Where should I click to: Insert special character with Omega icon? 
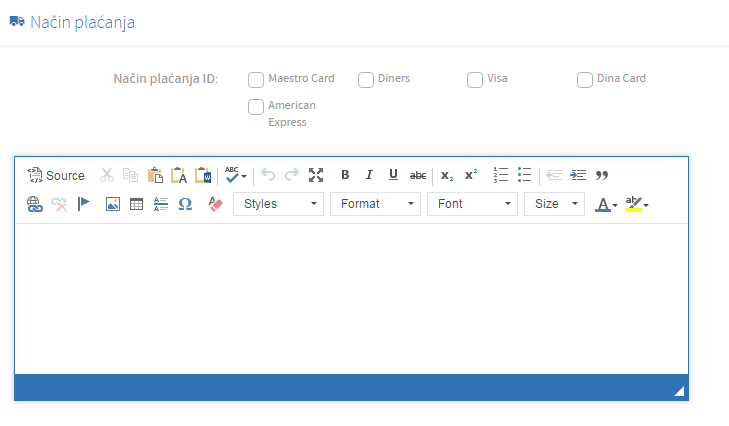[x=185, y=204]
